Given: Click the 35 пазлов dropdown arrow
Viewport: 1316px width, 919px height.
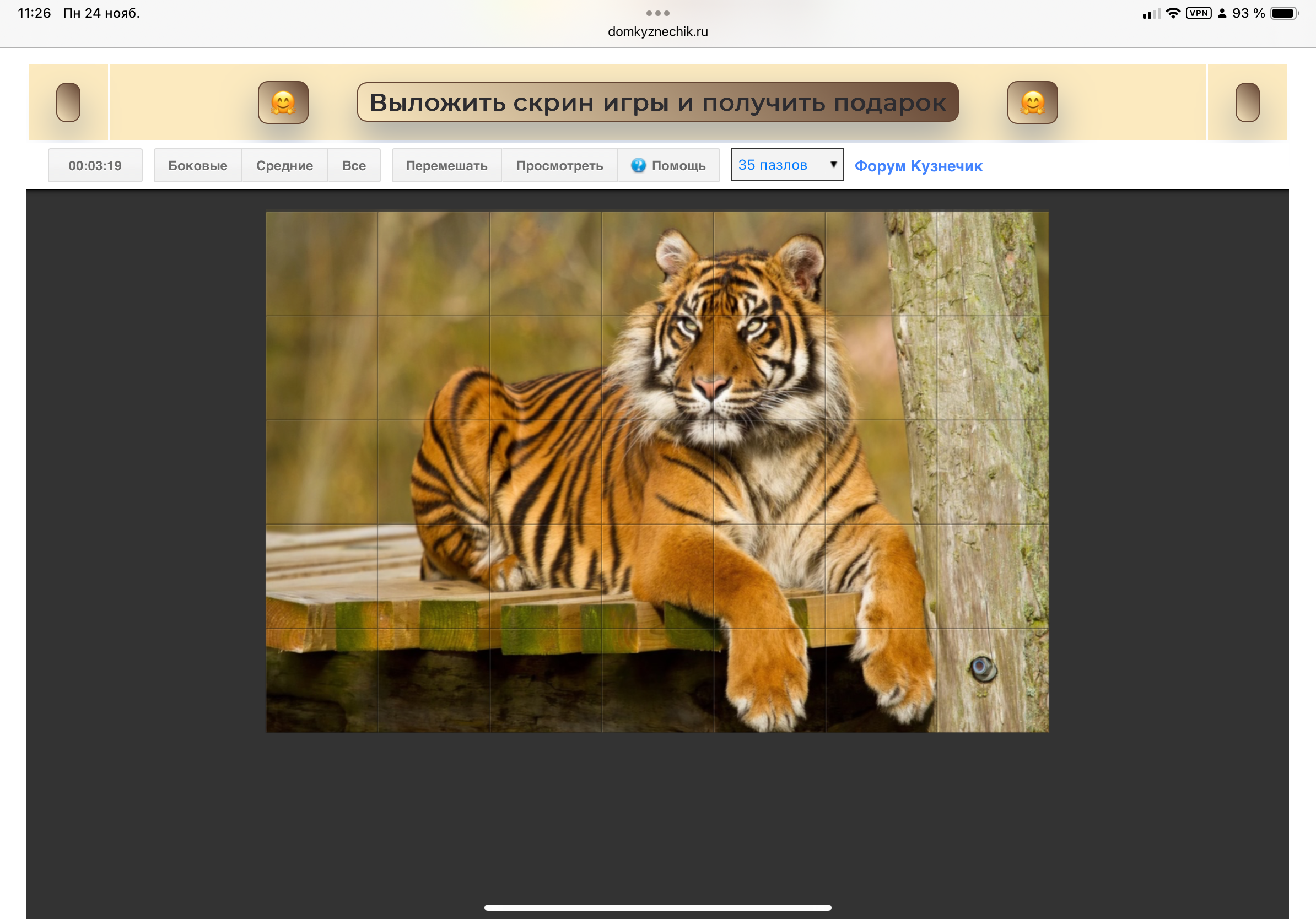Looking at the screenshot, I should coord(833,164).
